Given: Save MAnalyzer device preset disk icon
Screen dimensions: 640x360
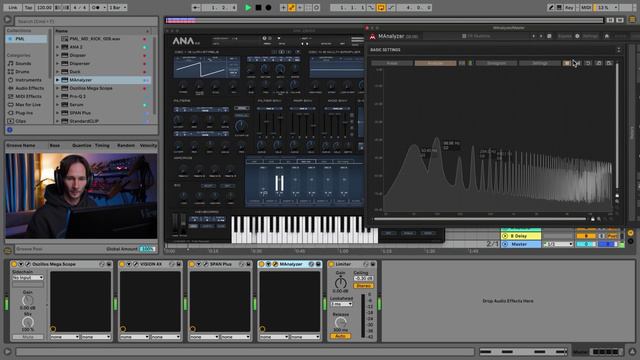Looking at the screenshot, I should pos(318,264).
